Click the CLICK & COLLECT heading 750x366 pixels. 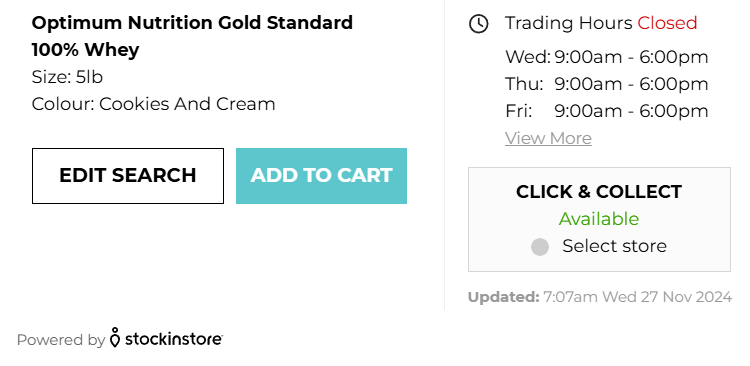[x=599, y=192]
